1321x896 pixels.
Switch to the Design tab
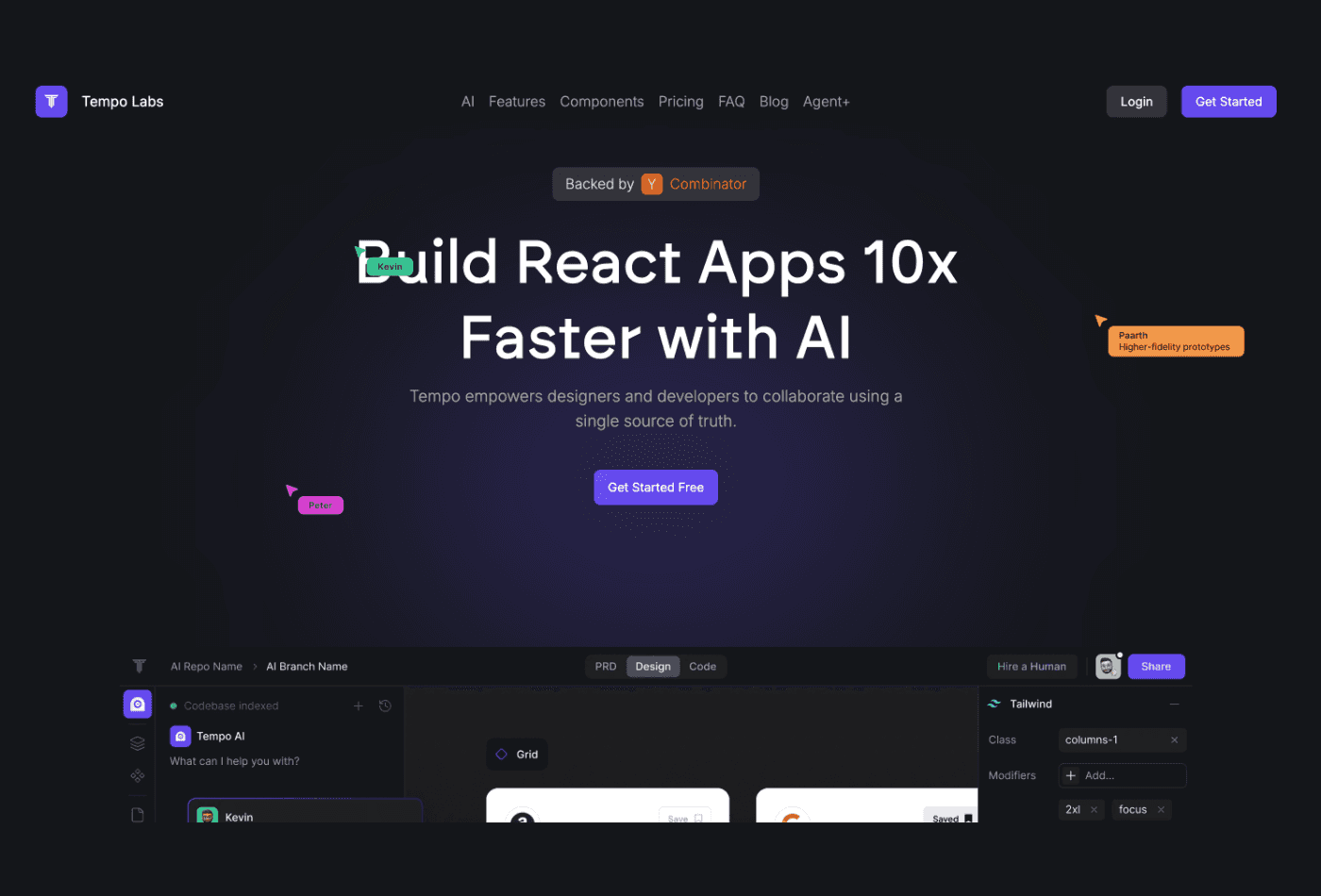tap(653, 667)
